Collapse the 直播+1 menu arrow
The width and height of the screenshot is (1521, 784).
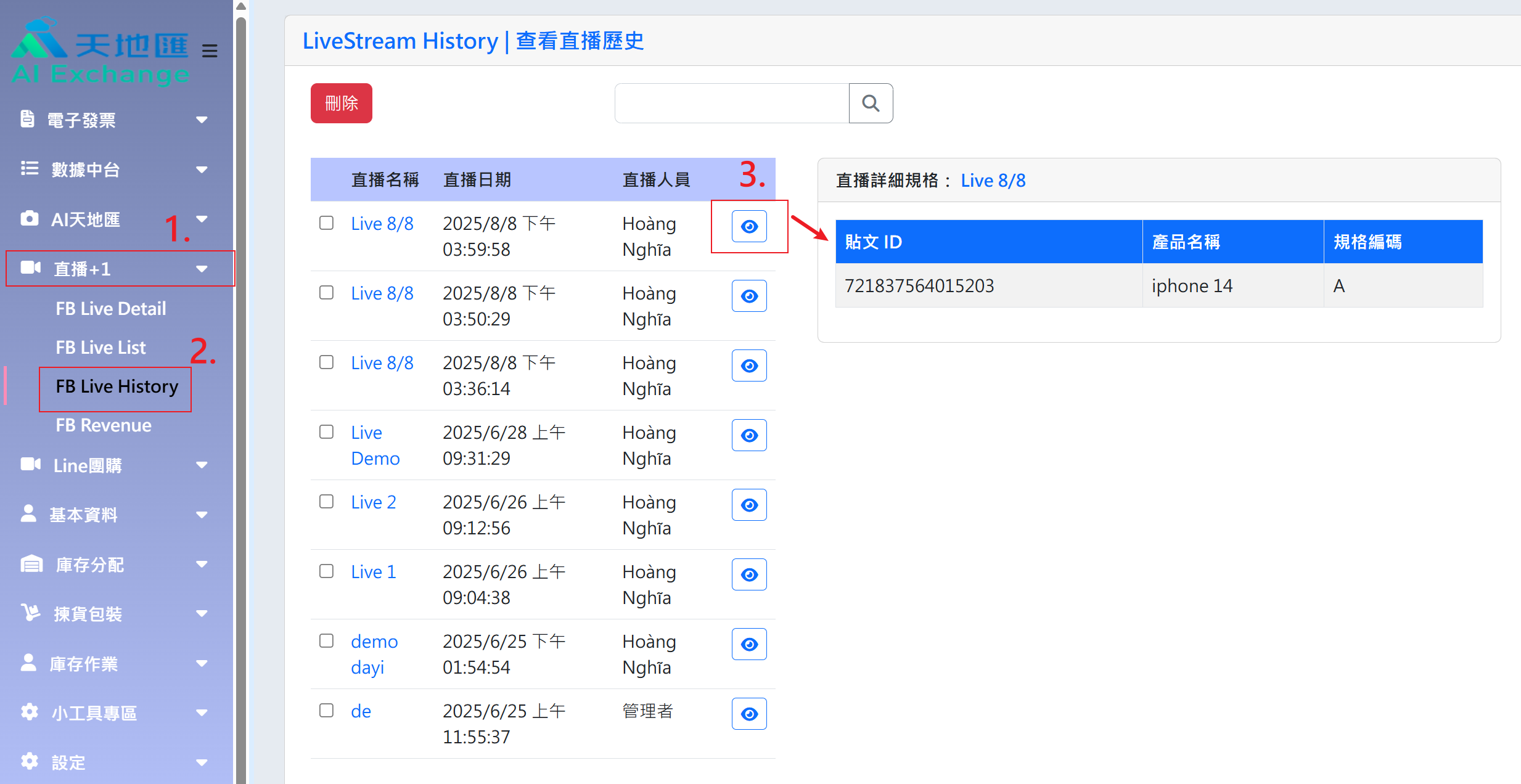[202, 269]
